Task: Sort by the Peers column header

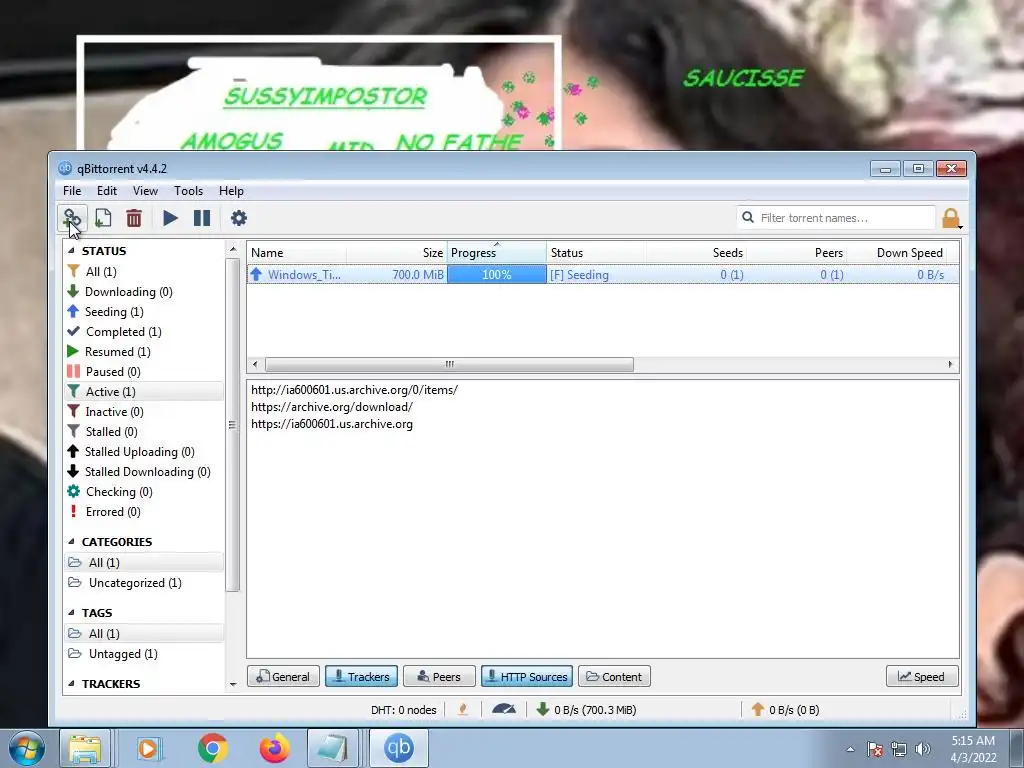Action: 797,253
